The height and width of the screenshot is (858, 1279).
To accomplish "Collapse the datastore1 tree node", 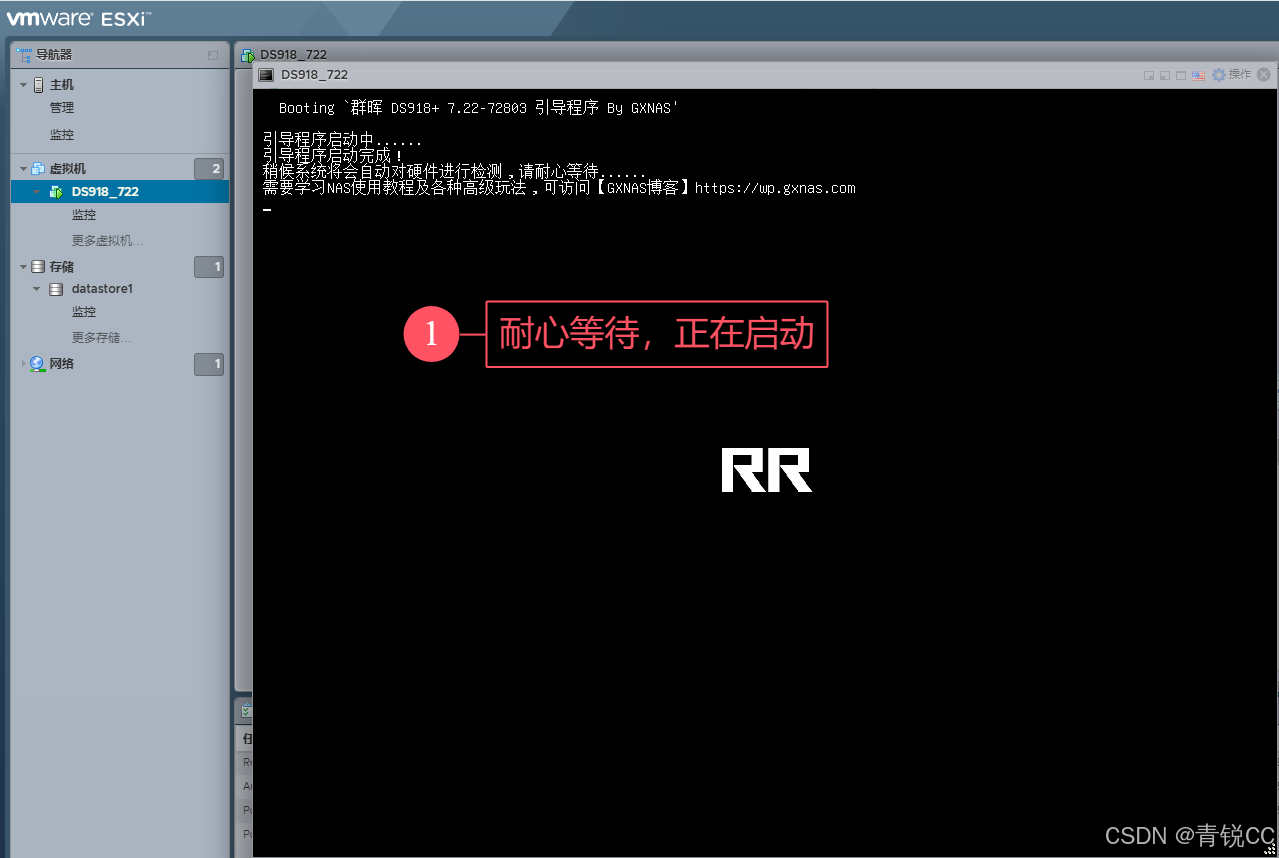I will point(38,289).
